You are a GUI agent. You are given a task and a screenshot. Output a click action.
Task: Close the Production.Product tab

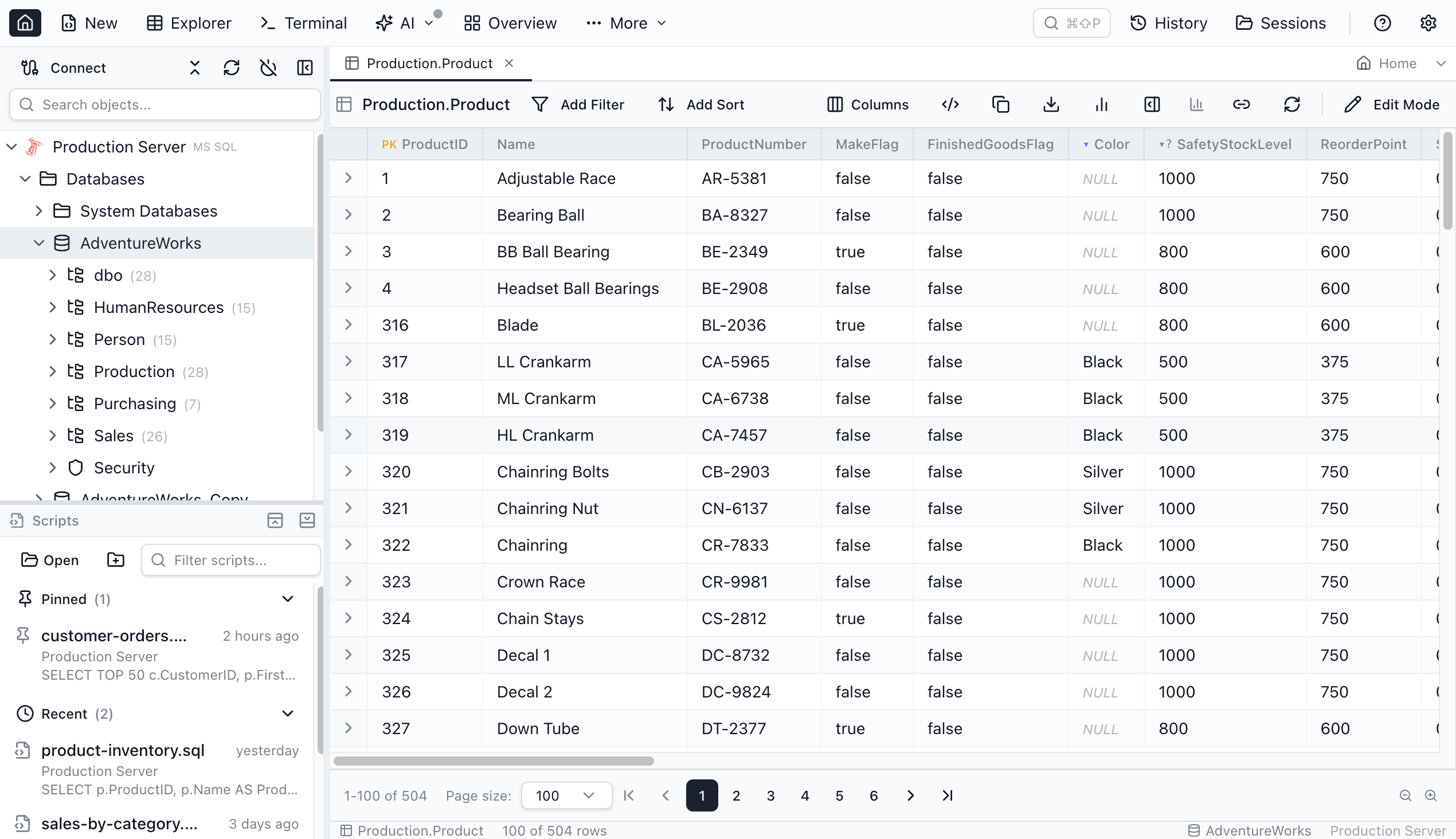click(x=508, y=63)
